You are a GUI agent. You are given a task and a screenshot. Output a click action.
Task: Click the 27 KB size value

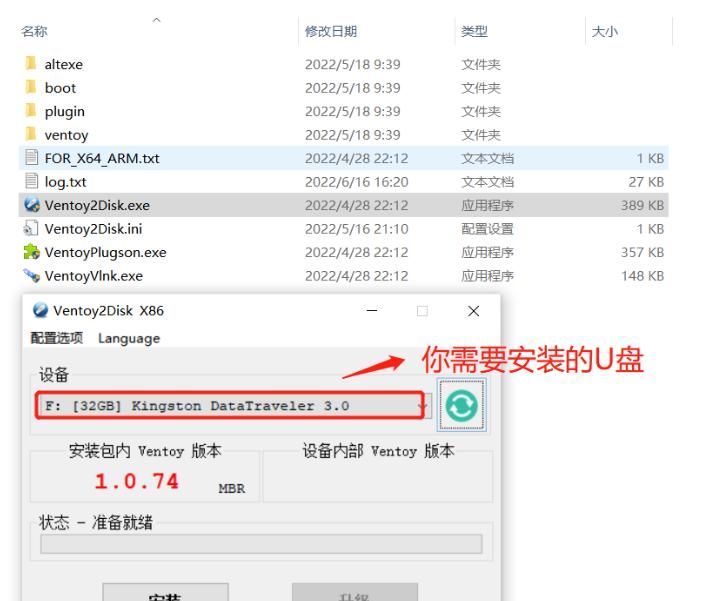[x=646, y=182]
